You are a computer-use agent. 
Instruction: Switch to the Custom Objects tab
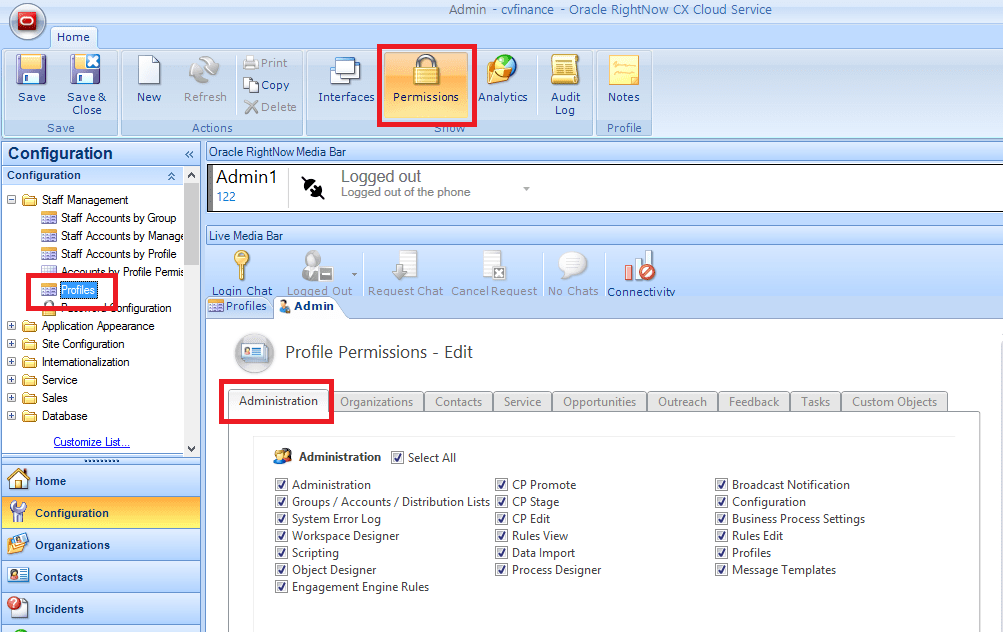point(894,402)
